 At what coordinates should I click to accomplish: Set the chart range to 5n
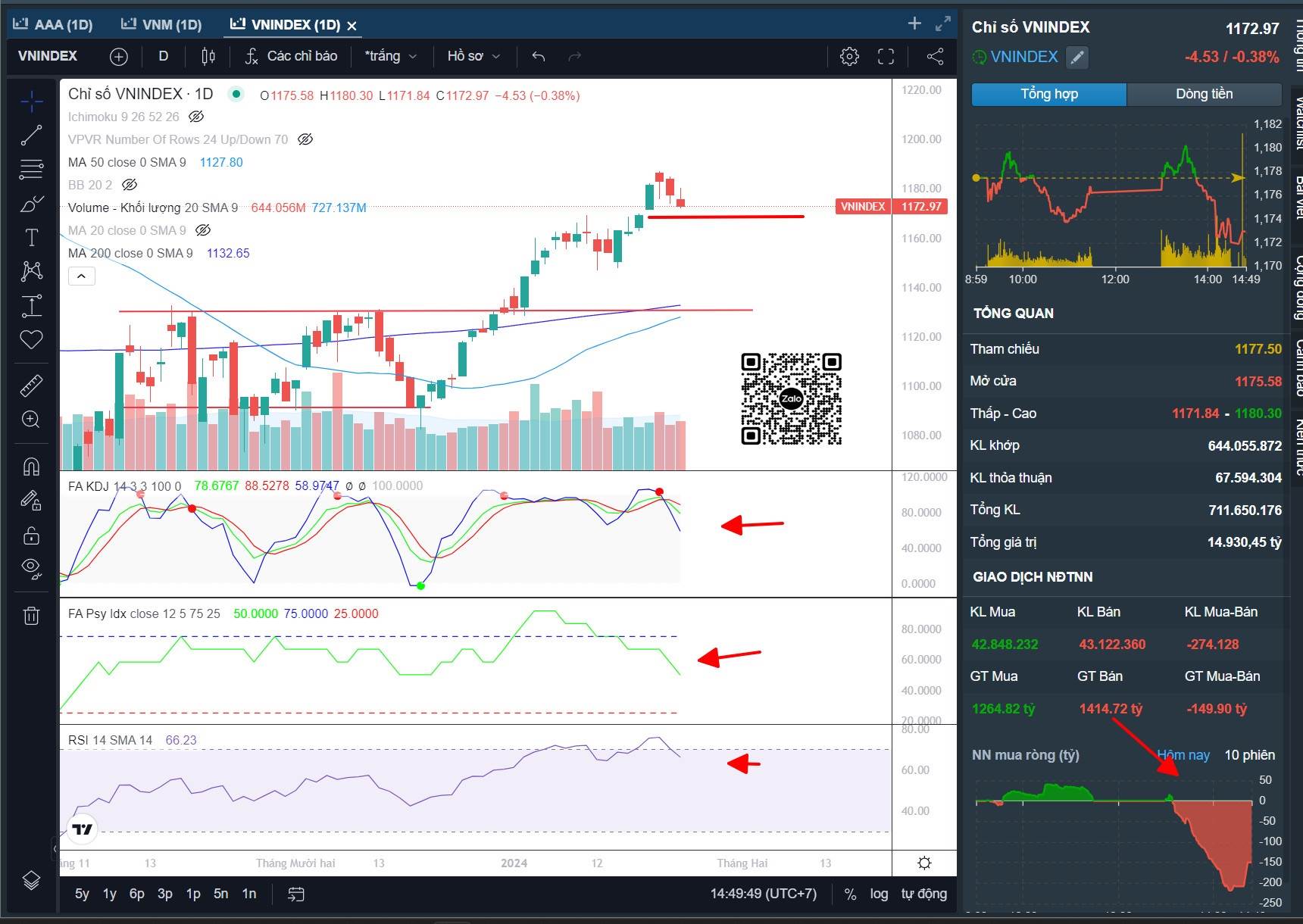220,894
